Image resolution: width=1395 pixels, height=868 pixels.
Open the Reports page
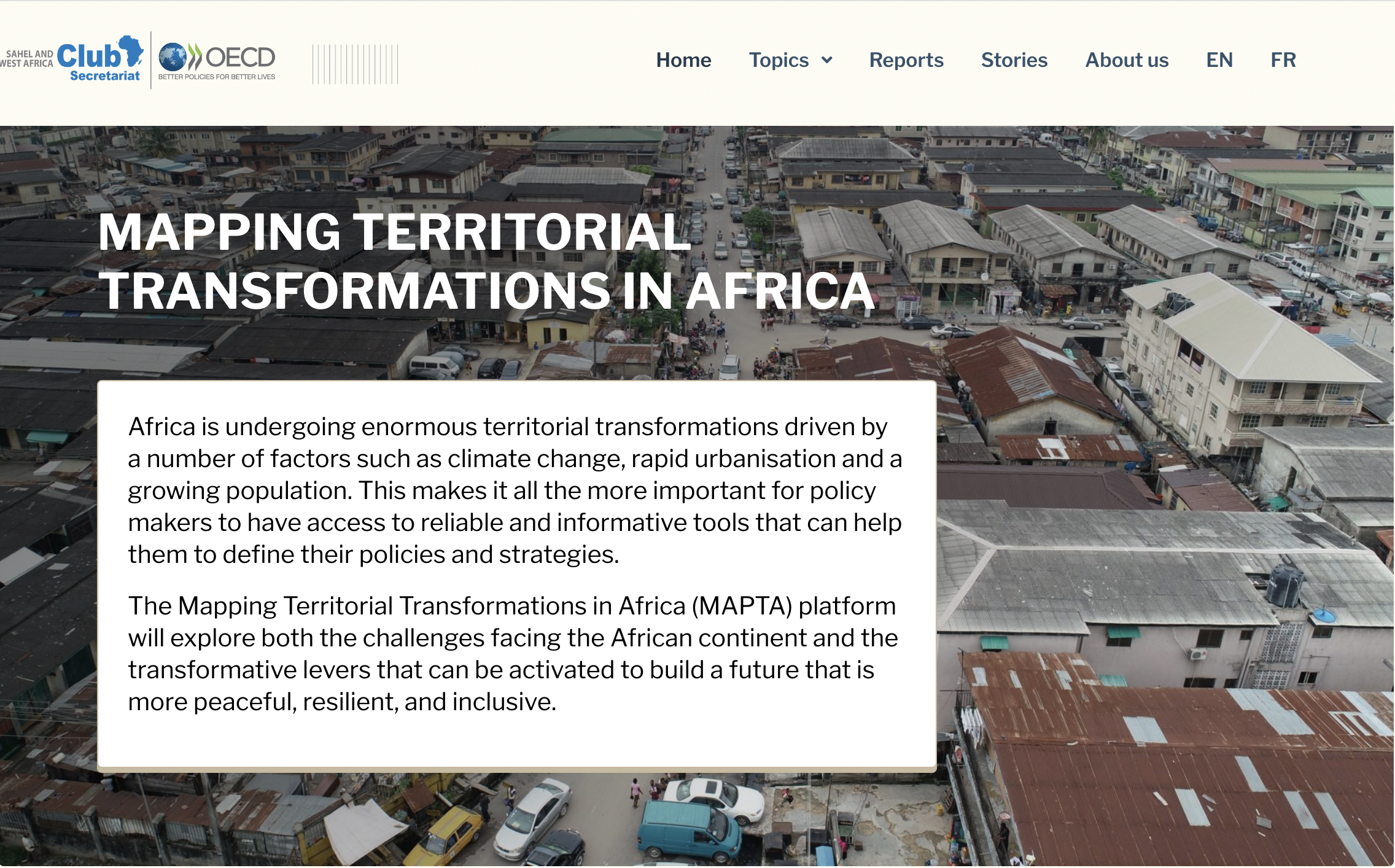tap(906, 60)
